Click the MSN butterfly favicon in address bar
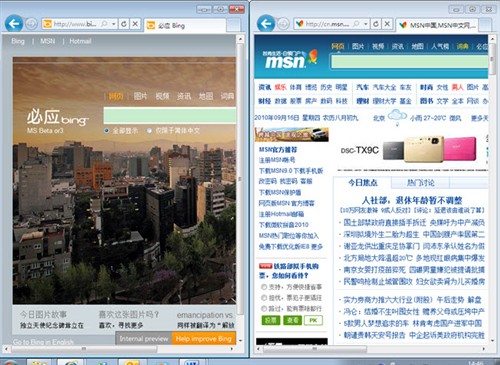Image resolution: width=500 pixels, height=365 pixels. click(299, 24)
